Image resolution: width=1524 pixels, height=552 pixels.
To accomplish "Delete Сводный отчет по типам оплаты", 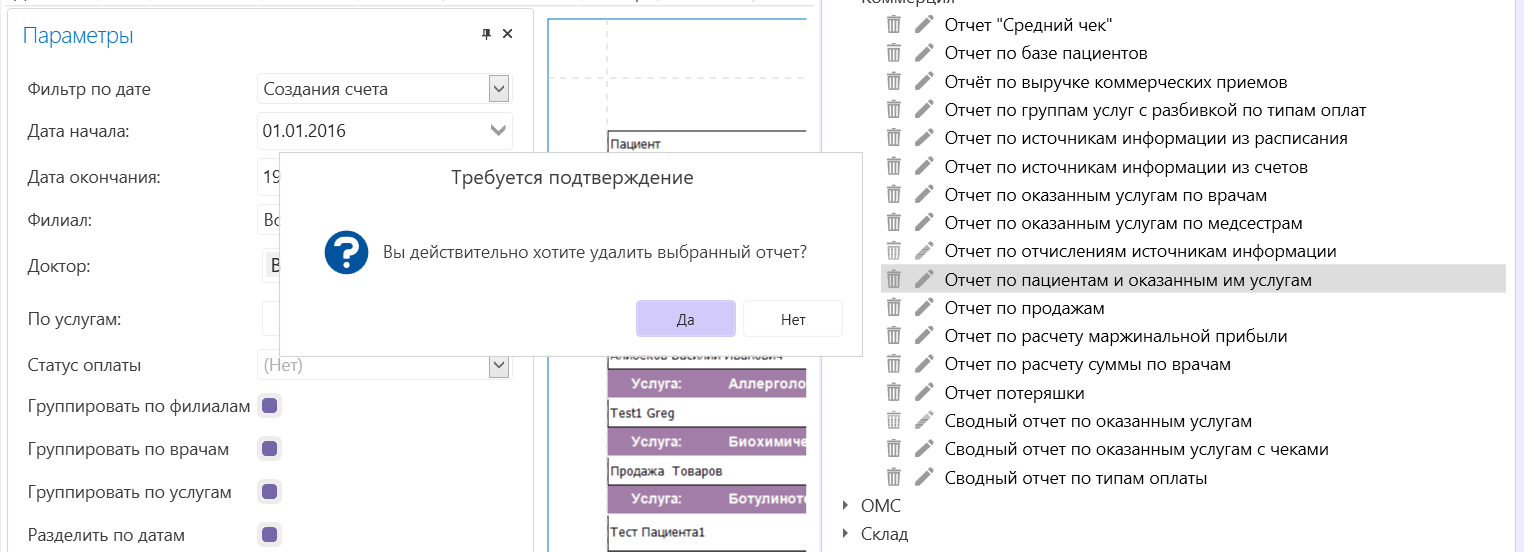I will coord(894,478).
